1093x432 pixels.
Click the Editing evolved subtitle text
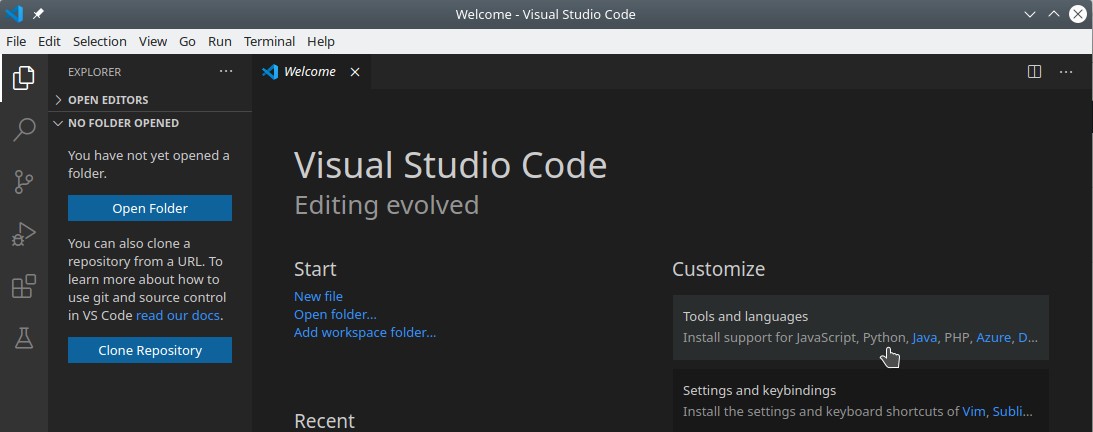pos(387,205)
